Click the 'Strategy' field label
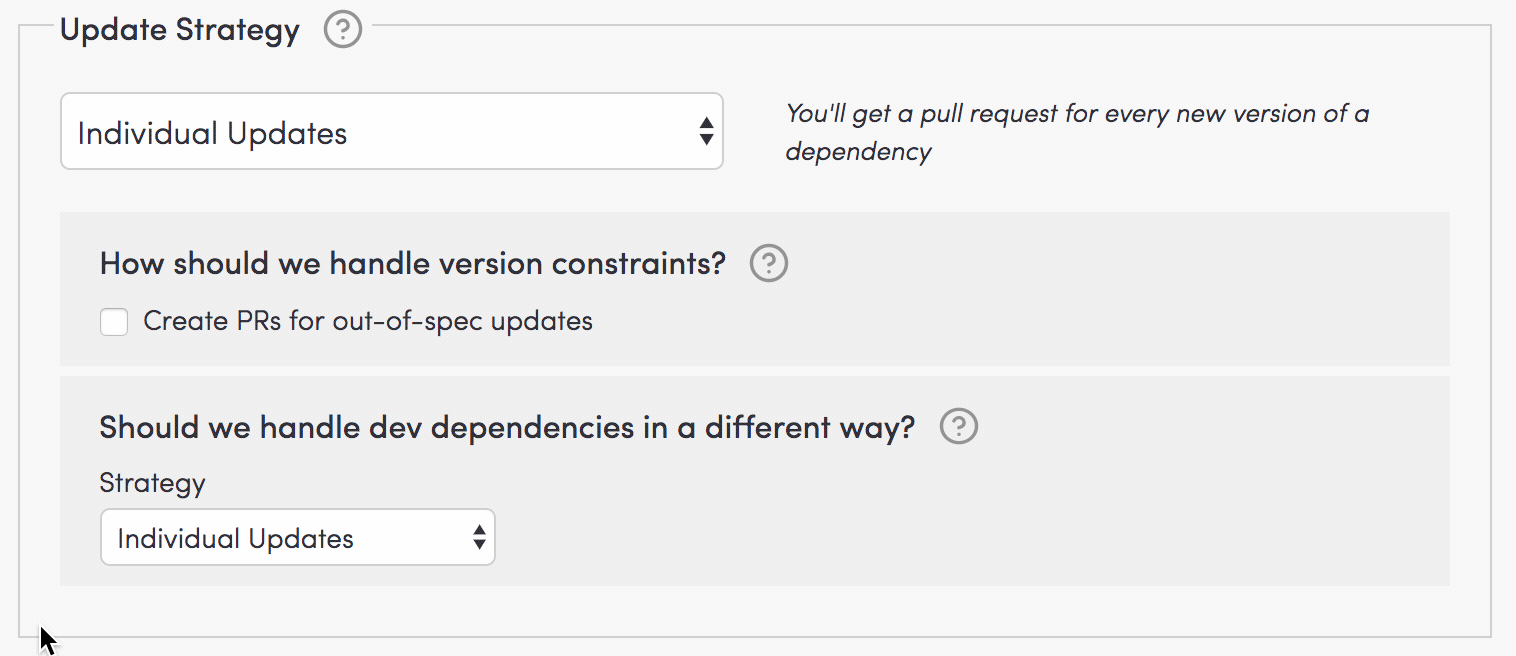The height and width of the screenshot is (656, 1516). point(152,484)
